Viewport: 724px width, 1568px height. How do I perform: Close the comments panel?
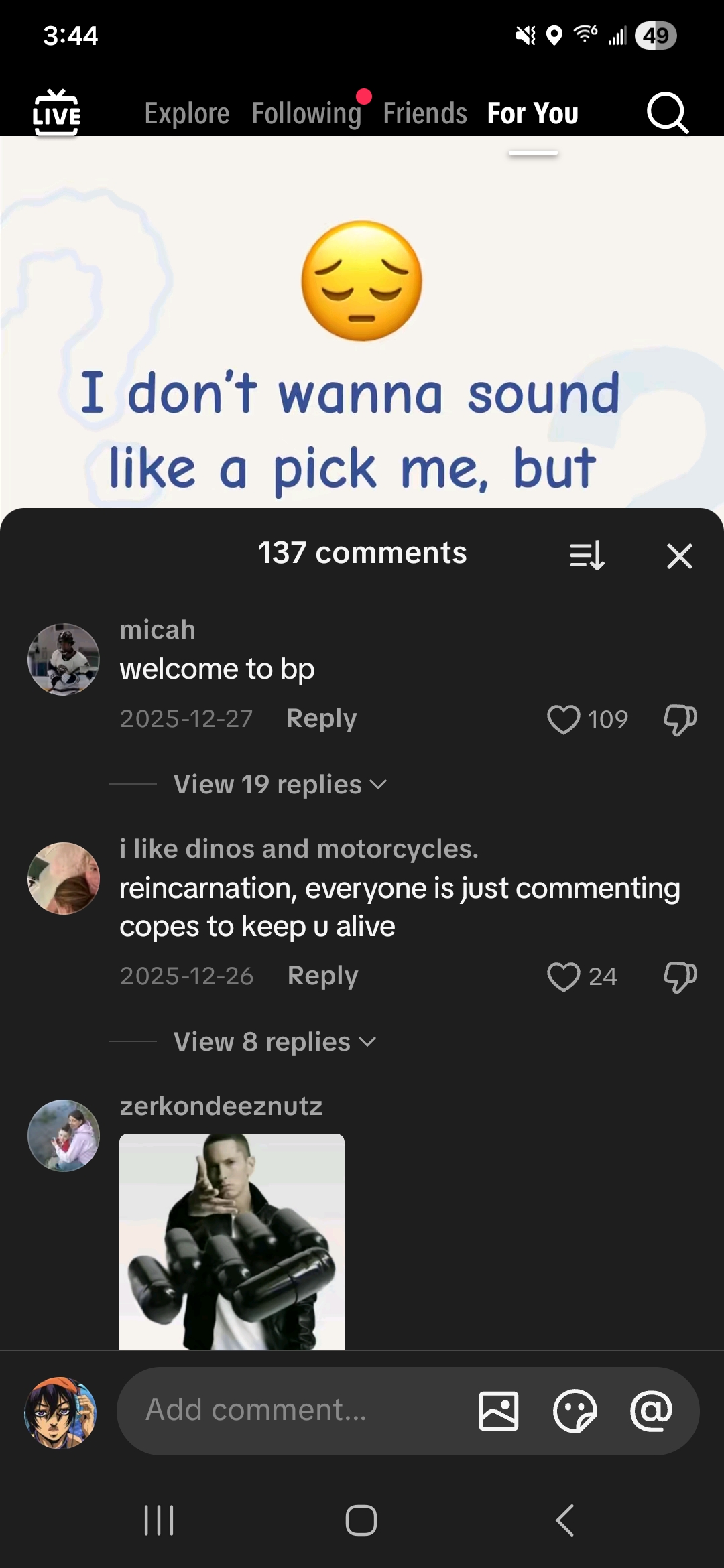[679, 556]
